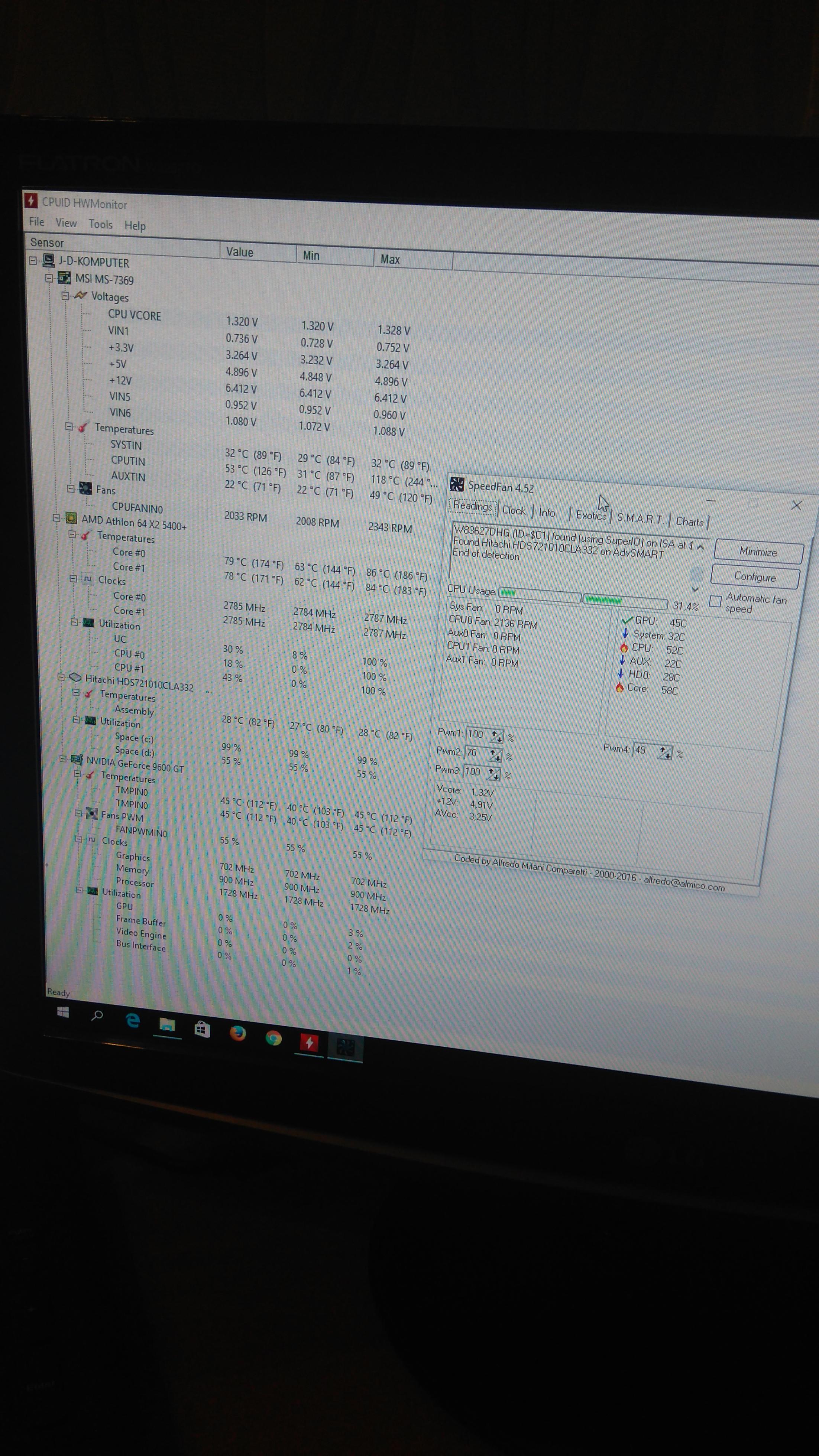Collapse the Voltages branch
819x1456 pixels.
point(65,295)
